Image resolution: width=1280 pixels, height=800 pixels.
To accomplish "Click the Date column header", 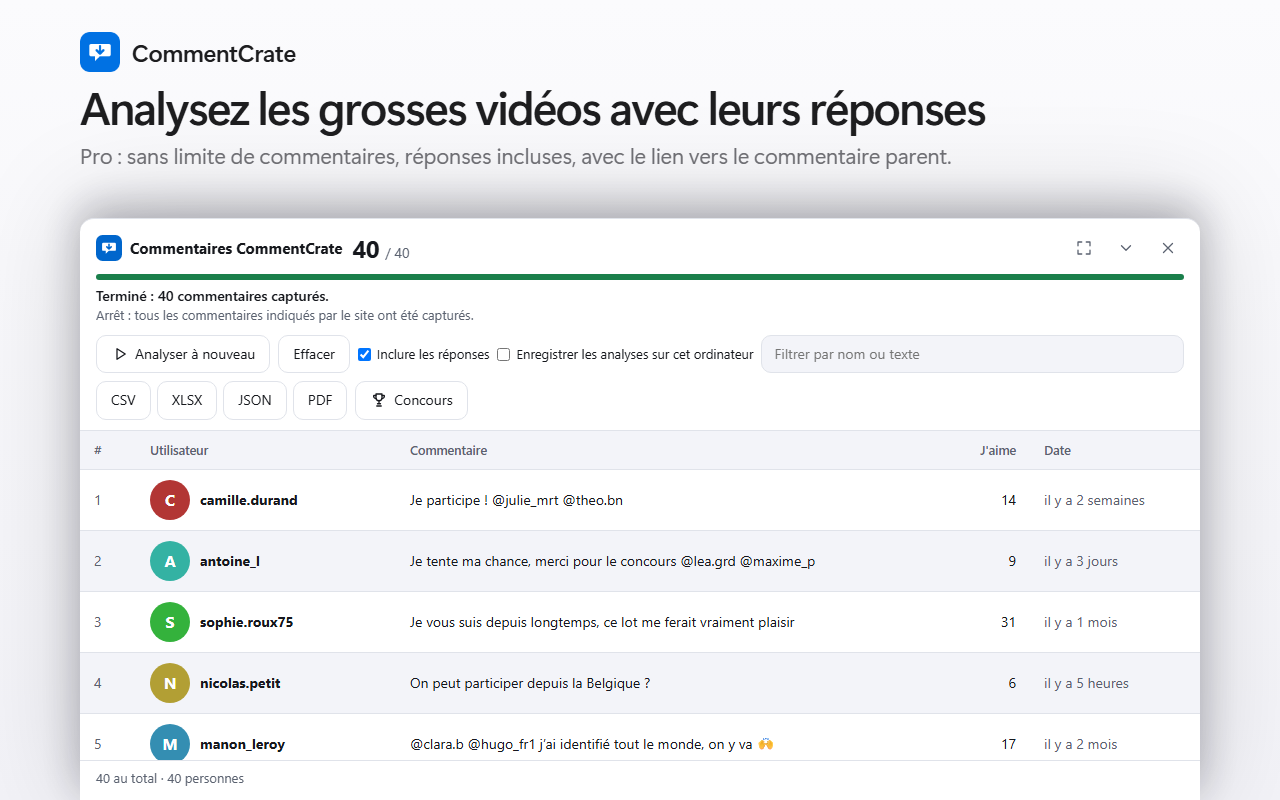I will coord(1057,450).
